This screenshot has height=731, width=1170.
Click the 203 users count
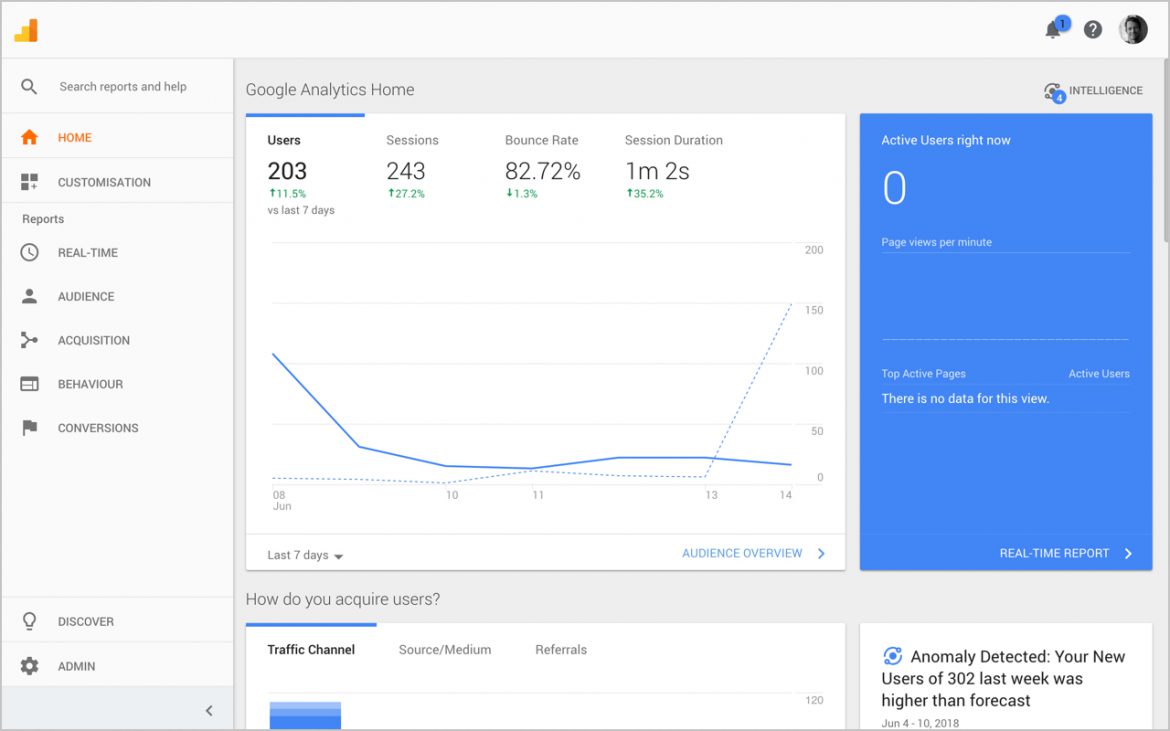287,172
